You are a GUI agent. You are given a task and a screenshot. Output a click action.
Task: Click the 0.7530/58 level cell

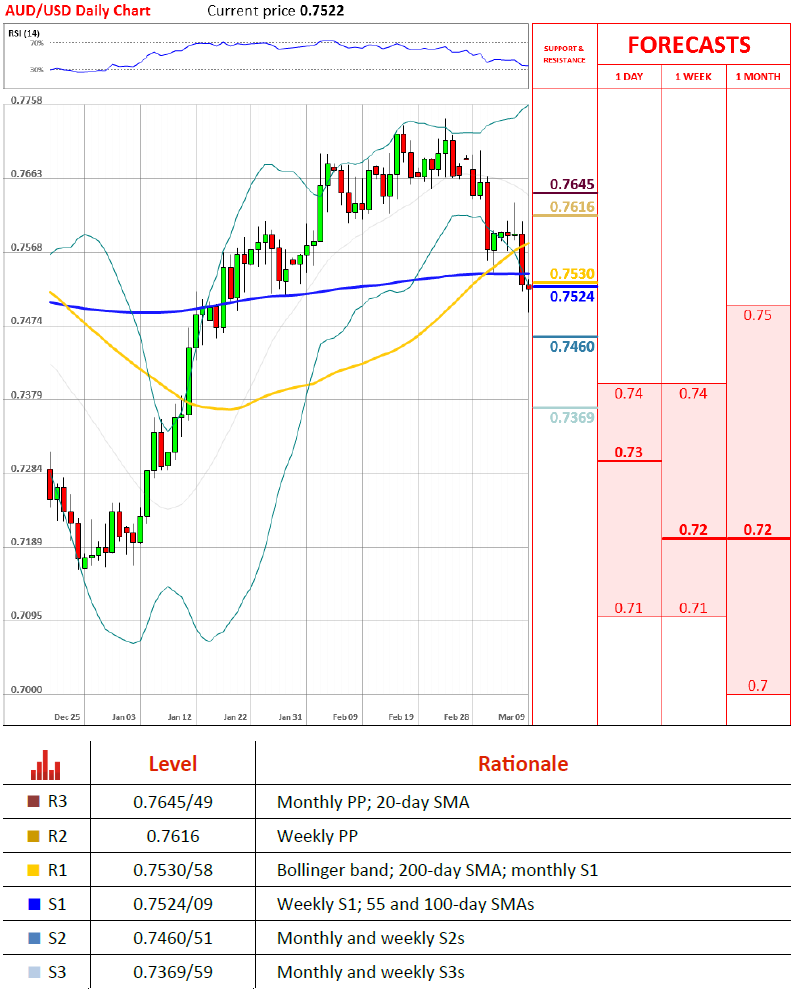coord(173,870)
